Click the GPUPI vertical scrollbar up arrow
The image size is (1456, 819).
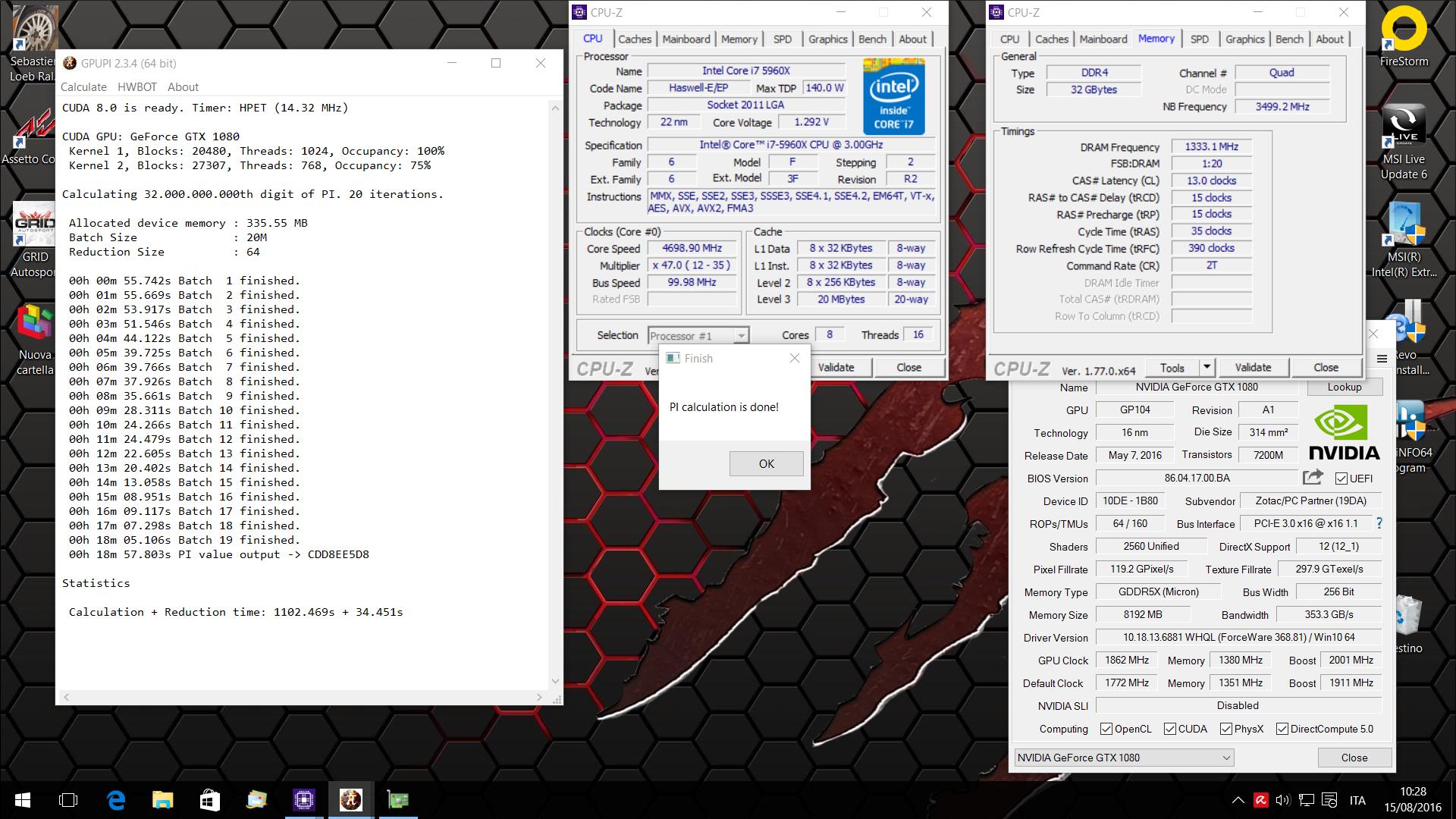(555, 108)
